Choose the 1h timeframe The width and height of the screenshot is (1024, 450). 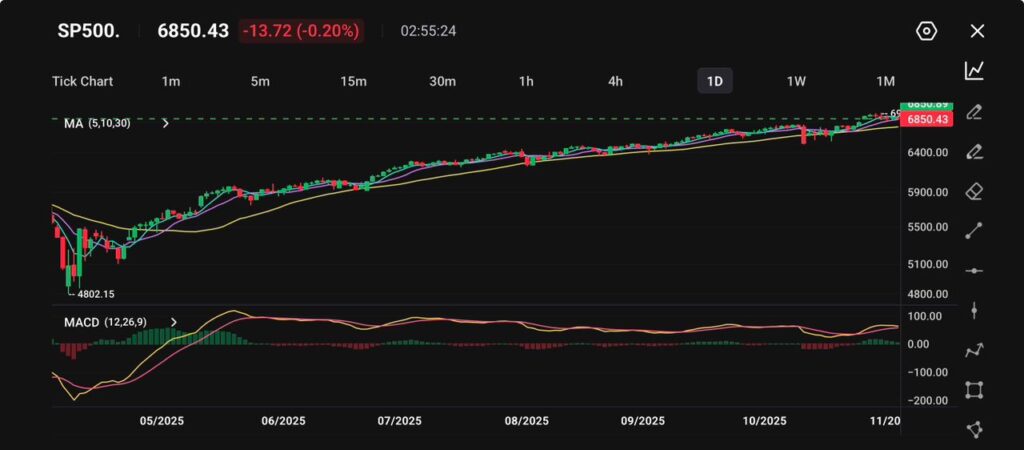[x=526, y=81]
